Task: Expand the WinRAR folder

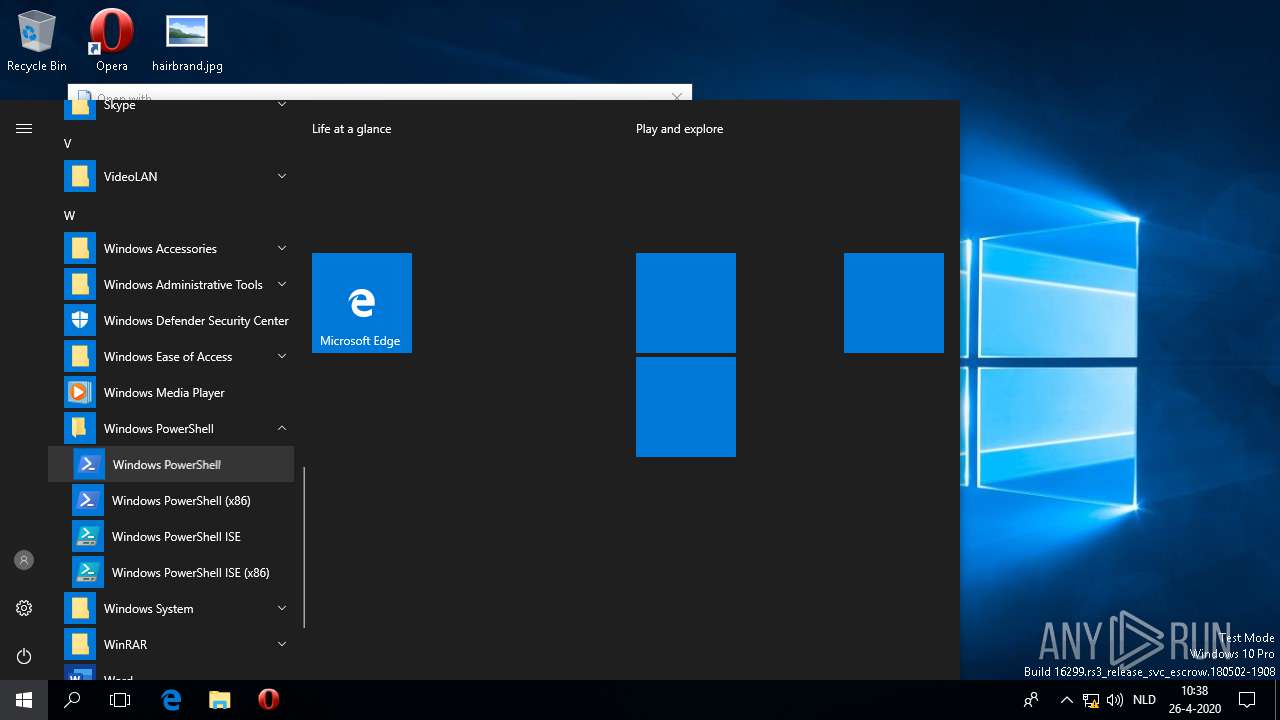Action: point(171,645)
